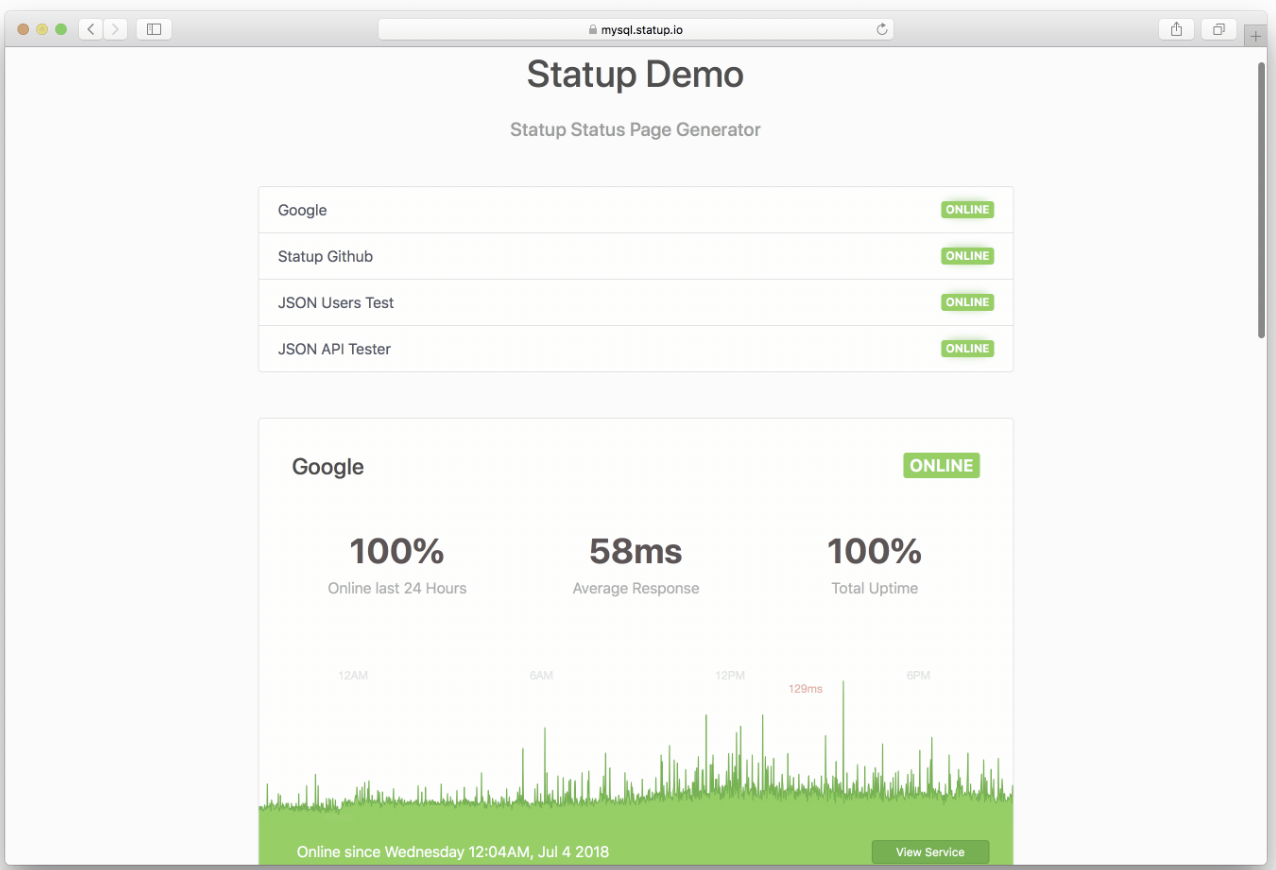
Task: Select the Google heading in the detail card
Action: click(x=327, y=466)
